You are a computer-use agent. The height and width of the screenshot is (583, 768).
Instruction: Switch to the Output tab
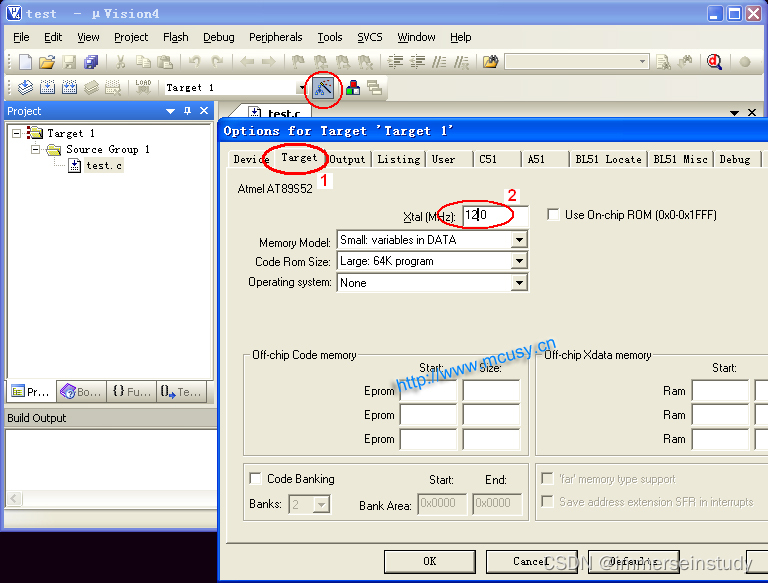(x=347, y=159)
